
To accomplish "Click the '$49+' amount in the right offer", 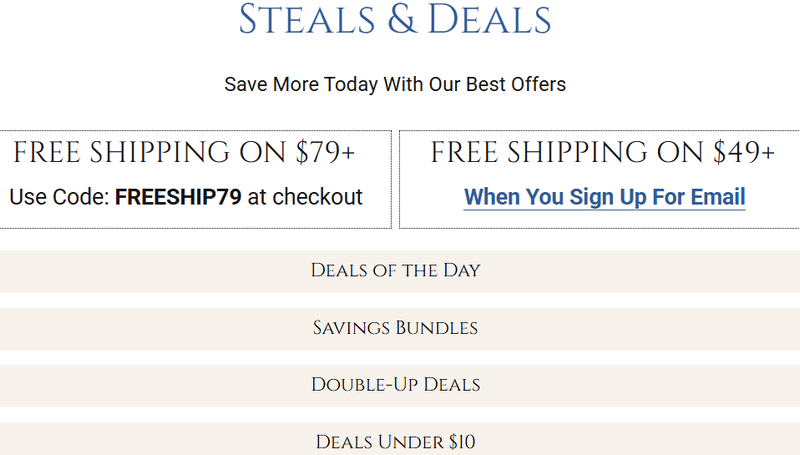I will (744, 153).
